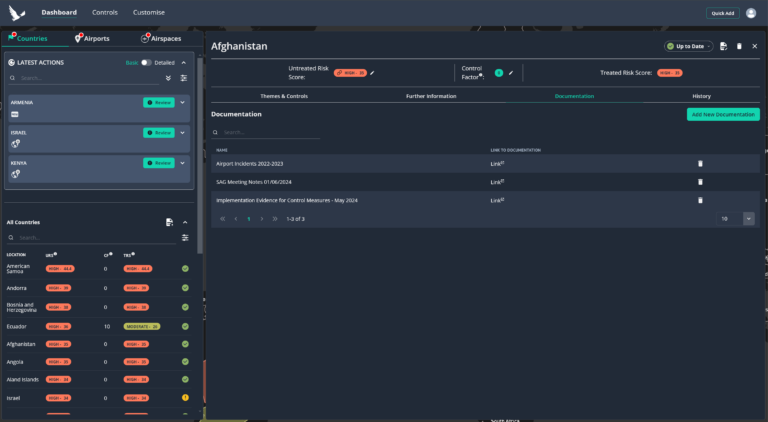Open link for Airport Incidents 2022-2023

(x=497, y=164)
